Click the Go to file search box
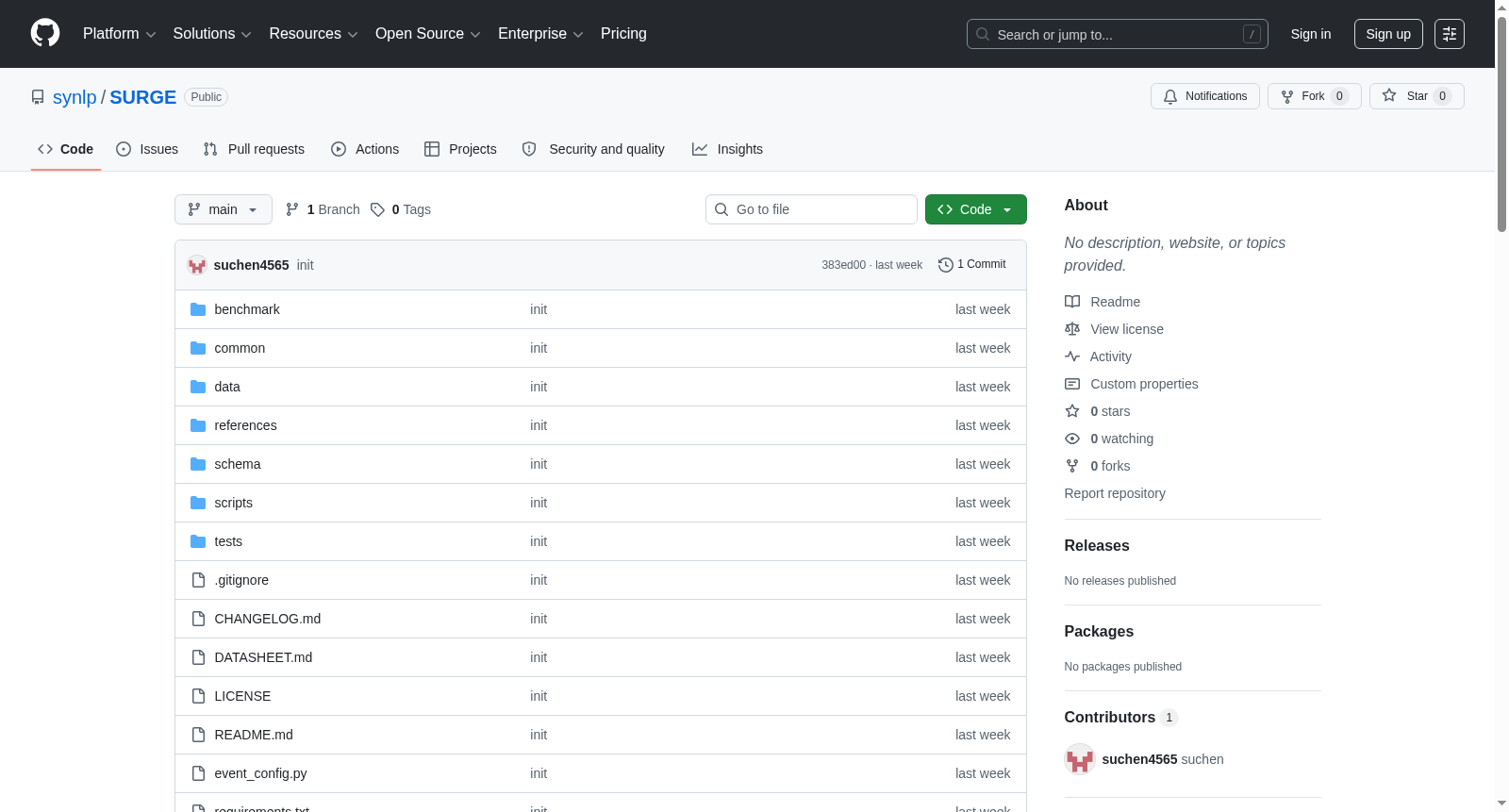The width and height of the screenshot is (1509, 812). tap(811, 209)
